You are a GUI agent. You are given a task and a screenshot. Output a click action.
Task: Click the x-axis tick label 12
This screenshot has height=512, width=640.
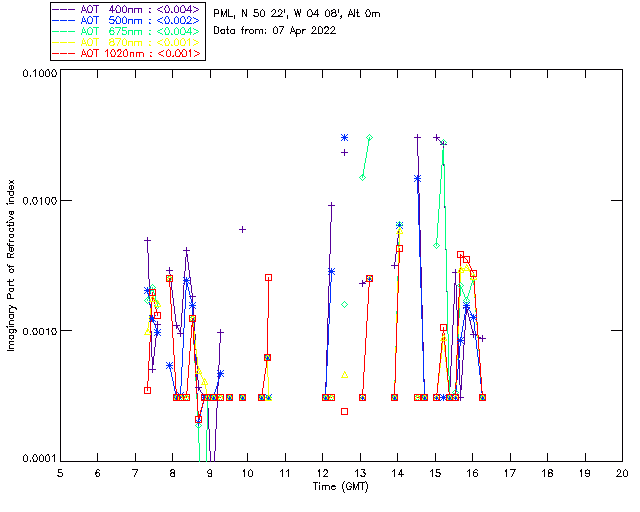(322, 472)
